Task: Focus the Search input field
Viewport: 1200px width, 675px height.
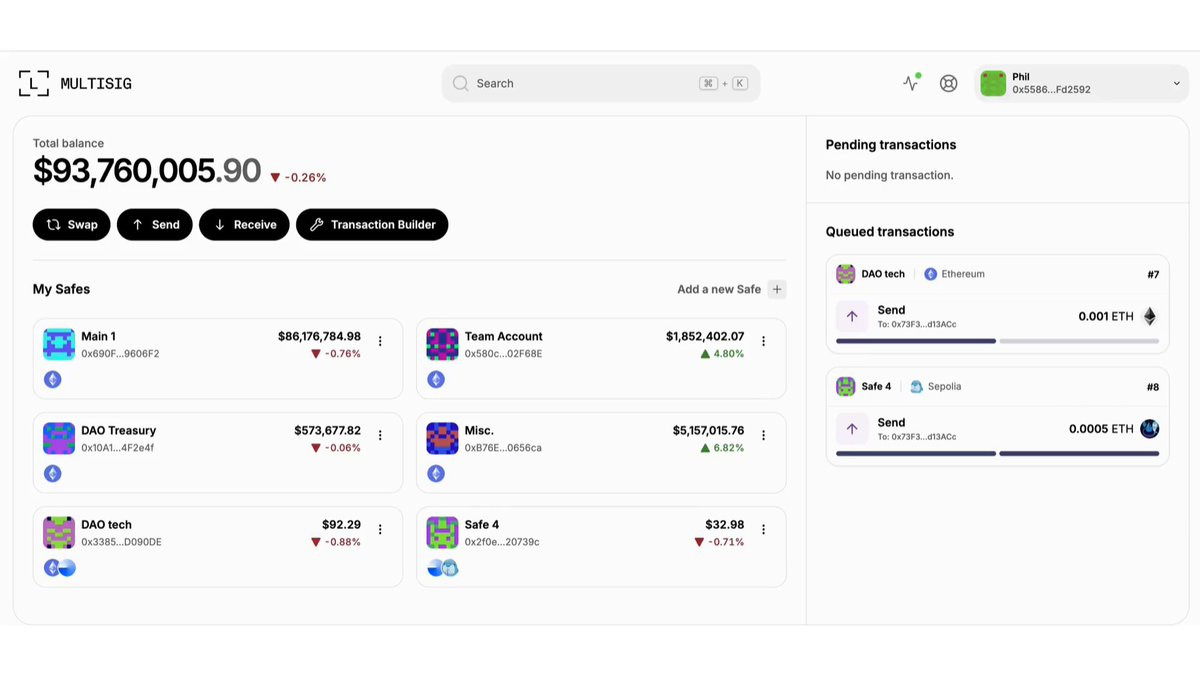Action: coord(601,84)
